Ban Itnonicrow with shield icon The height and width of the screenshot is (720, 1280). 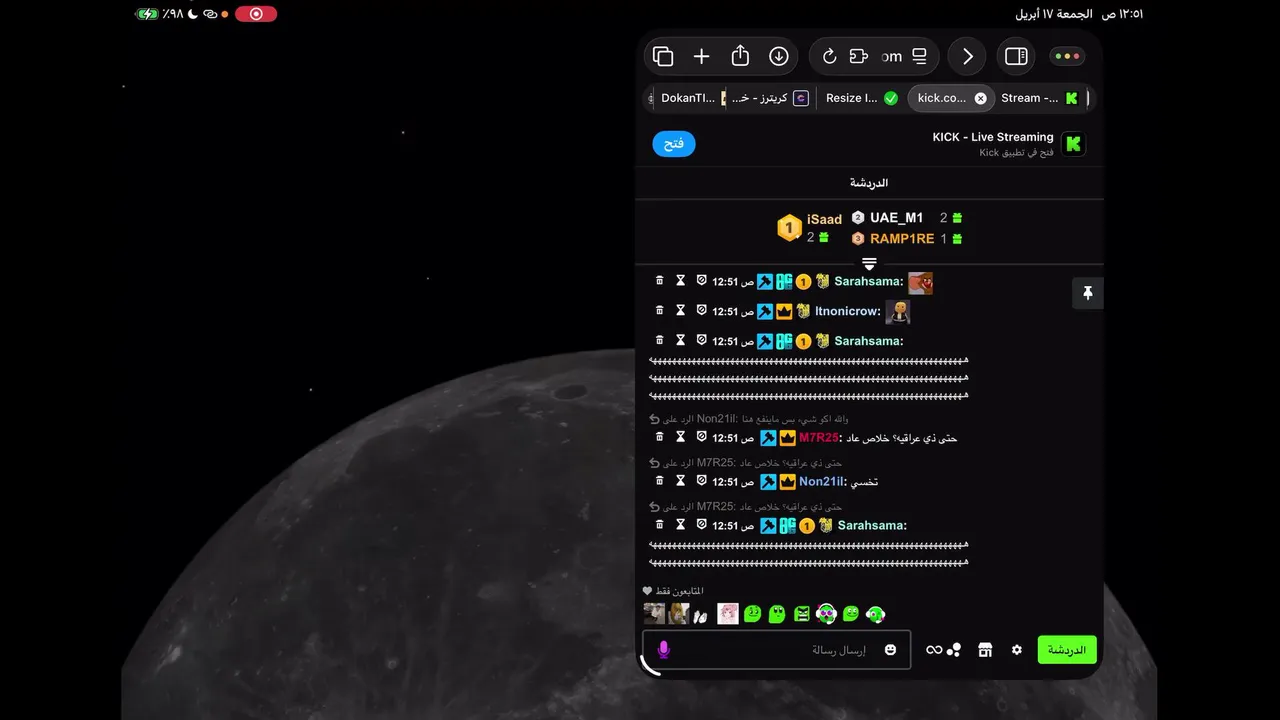pyautogui.click(x=701, y=311)
